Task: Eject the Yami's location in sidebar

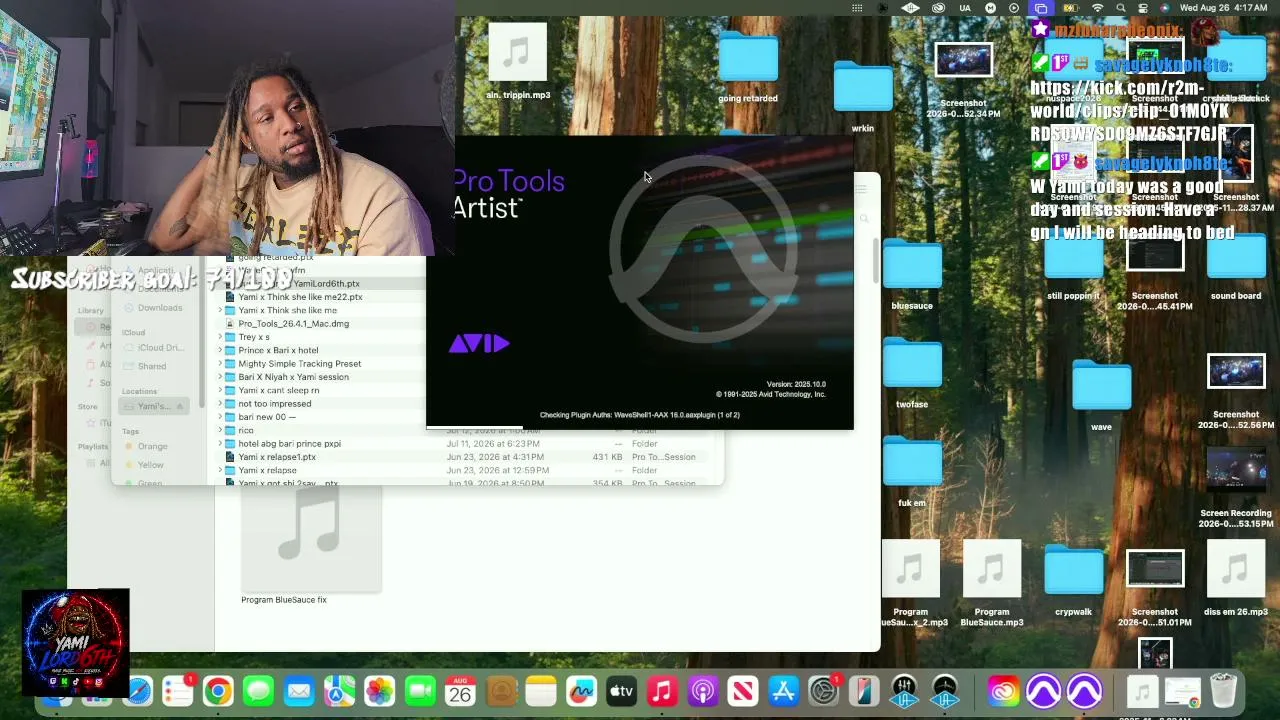Action: point(180,406)
